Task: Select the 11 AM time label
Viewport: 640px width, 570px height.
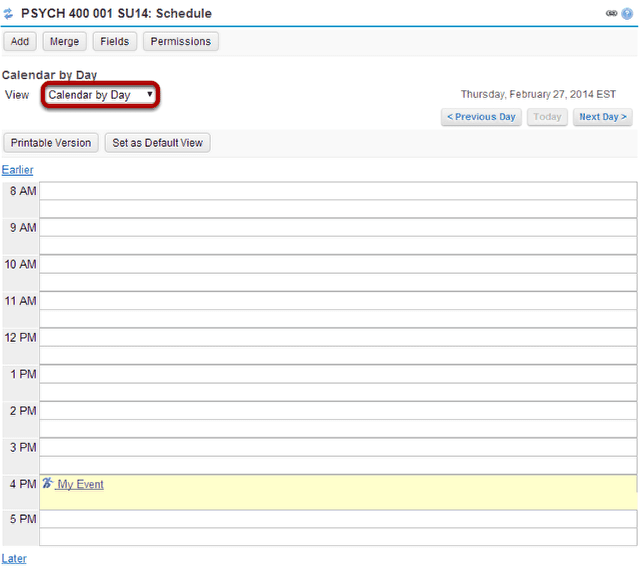Action: [20, 301]
